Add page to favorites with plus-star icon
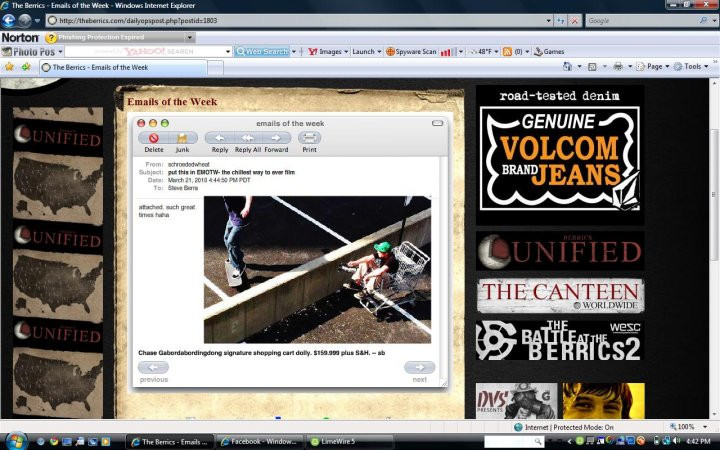720x450 pixels. tap(26, 67)
